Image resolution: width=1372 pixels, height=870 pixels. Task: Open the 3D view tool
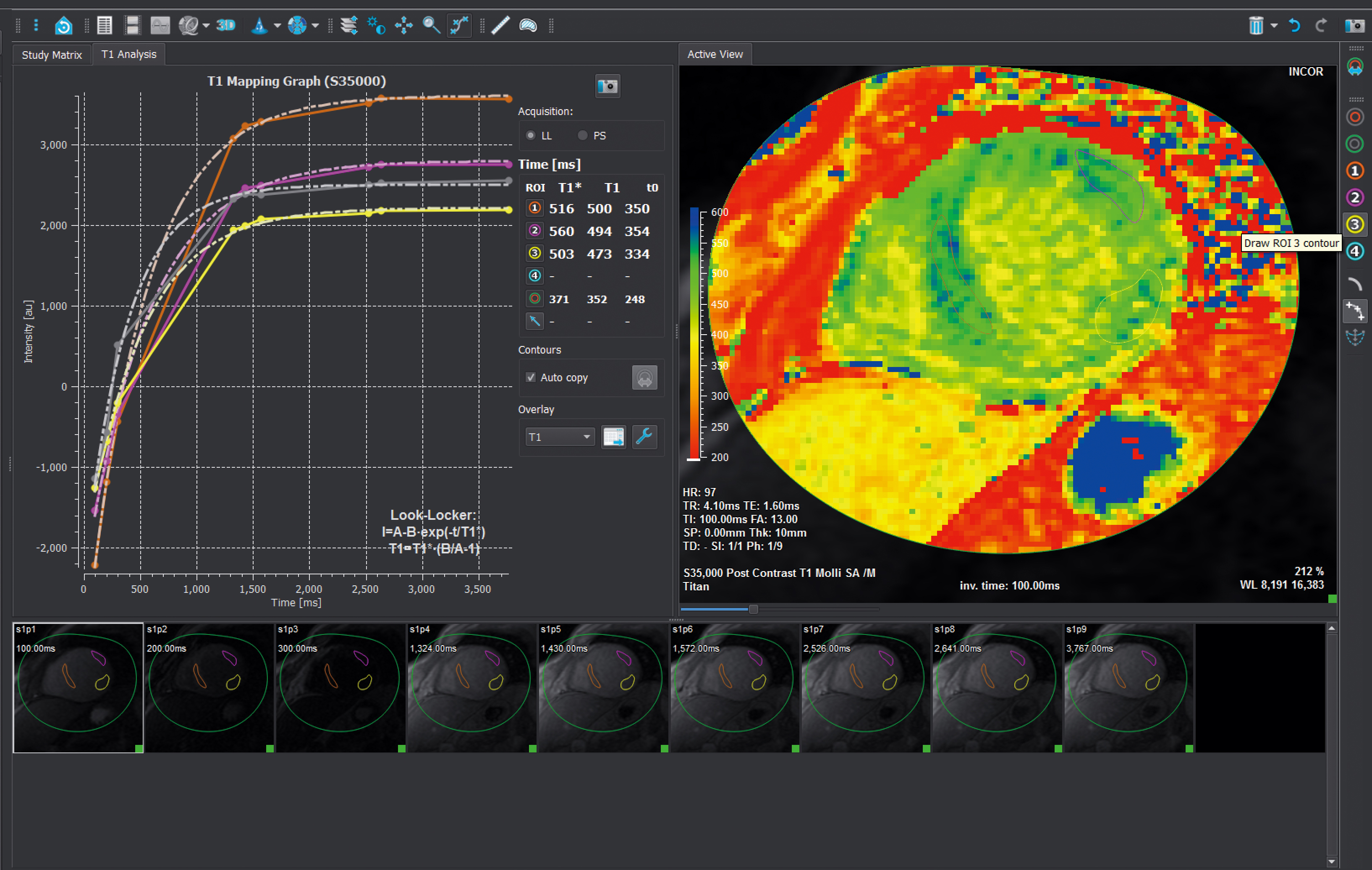tap(225, 25)
